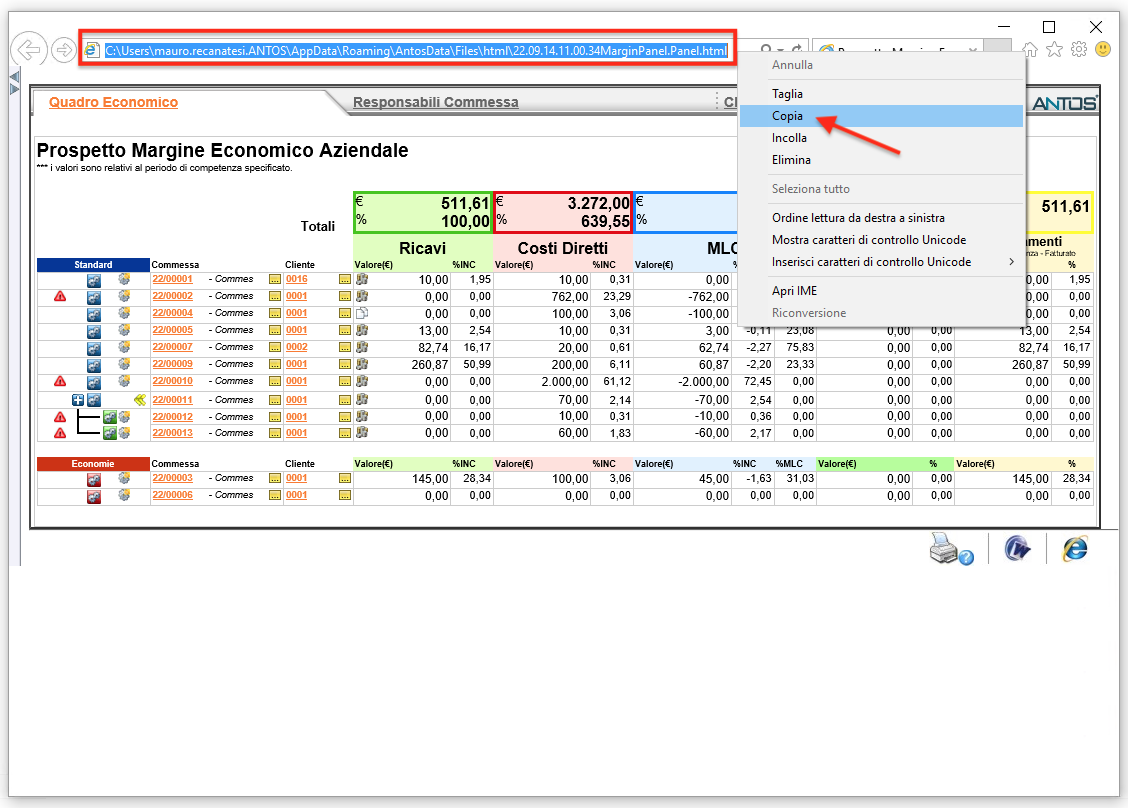Screen dimensions: 1128x808
Task: Click the ANTOS logo
Action: tap(1065, 104)
